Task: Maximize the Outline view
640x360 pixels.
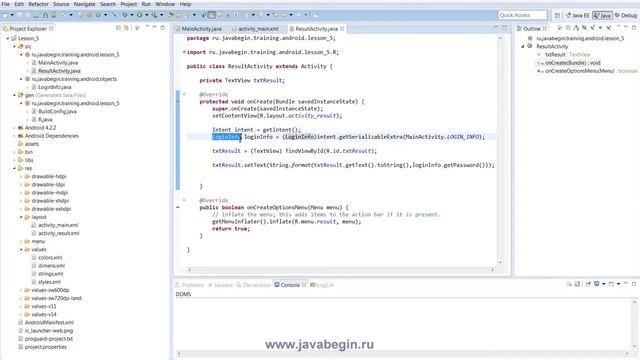Action: coord(634,28)
